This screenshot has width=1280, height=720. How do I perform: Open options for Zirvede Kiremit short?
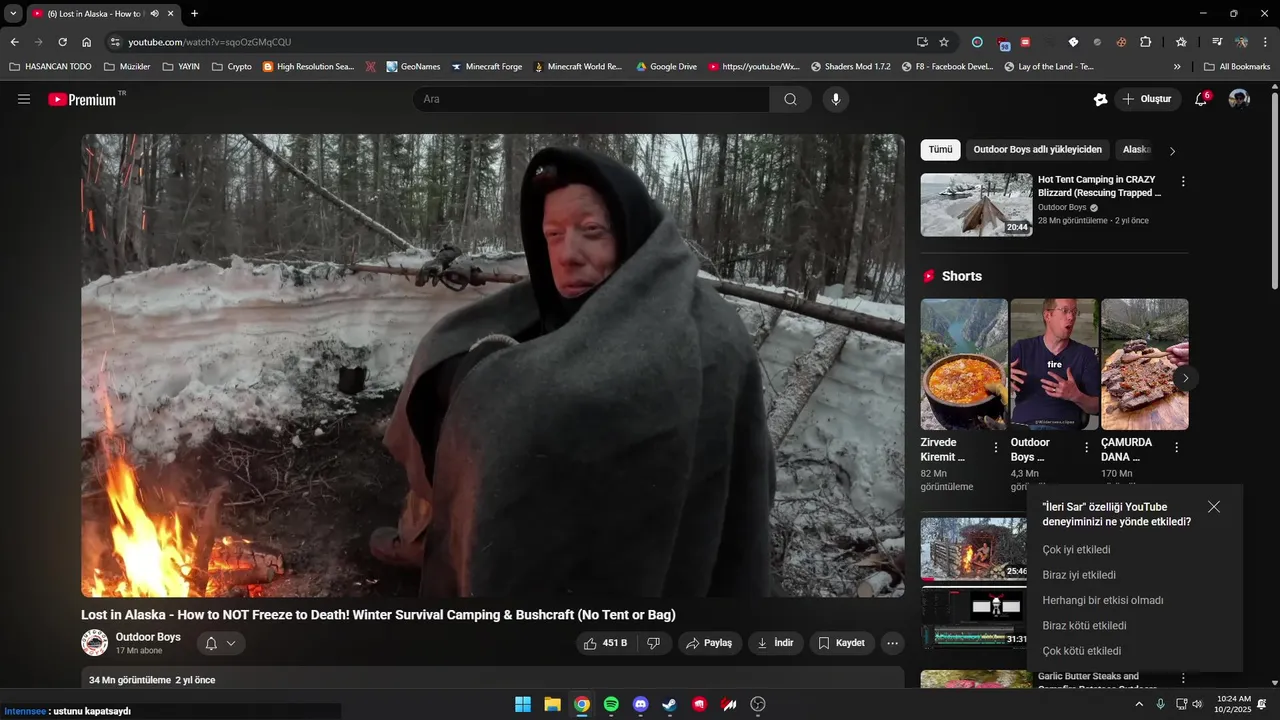996,447
